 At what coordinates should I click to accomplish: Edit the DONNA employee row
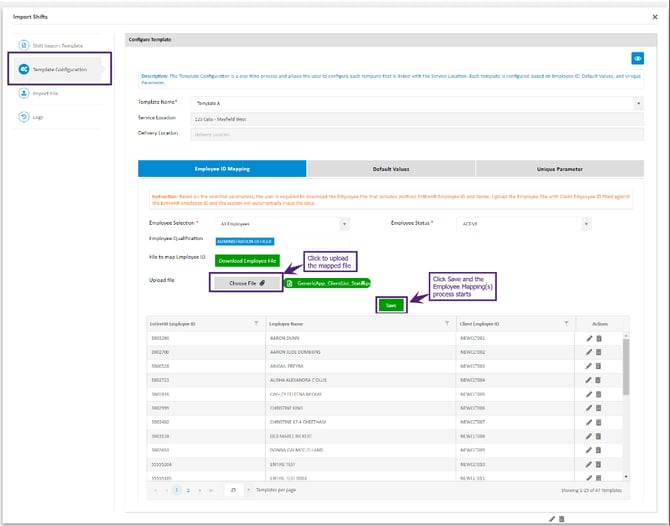click(589, 450)
